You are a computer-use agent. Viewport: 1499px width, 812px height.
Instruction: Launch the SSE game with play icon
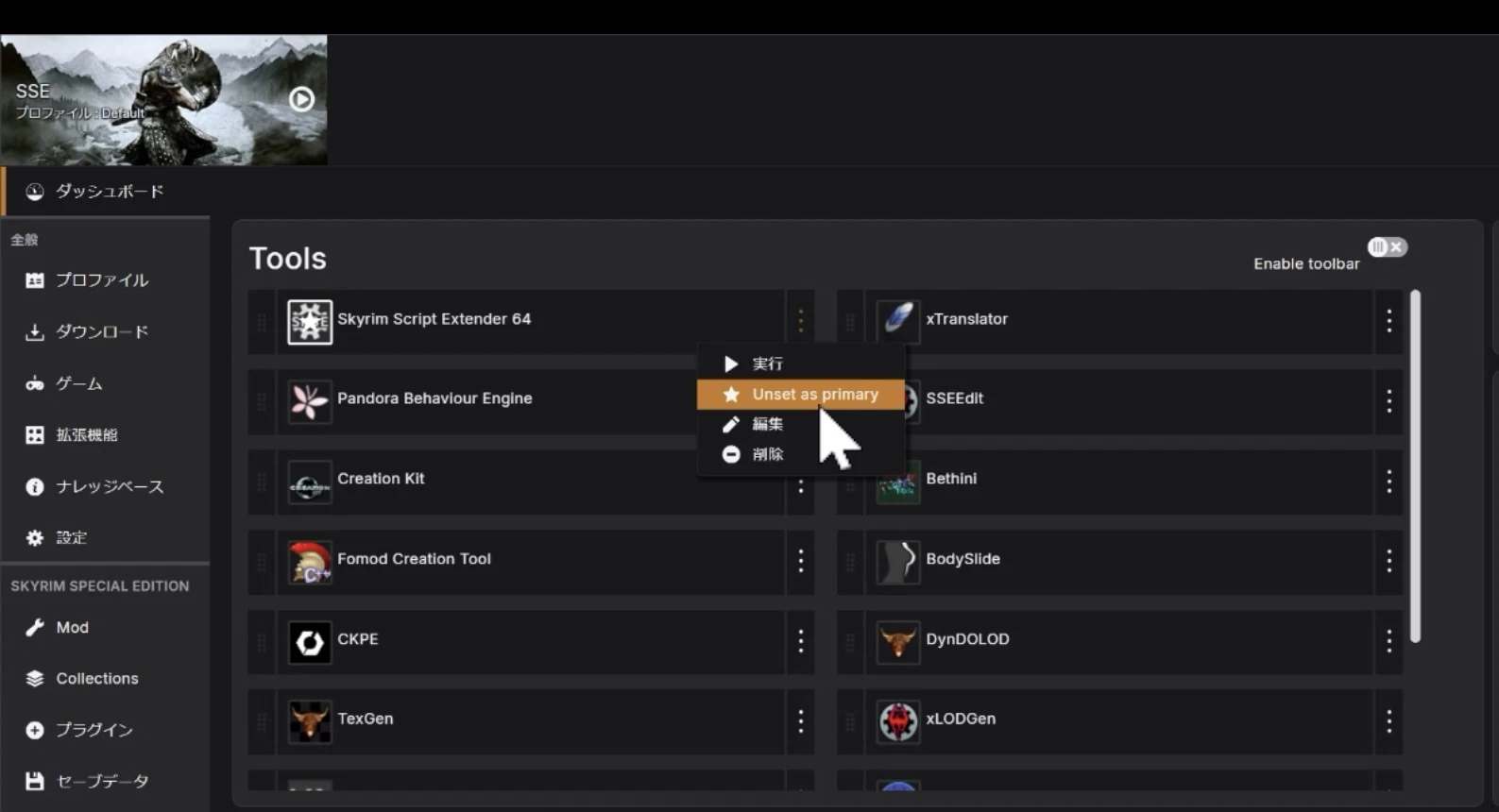point(301,99)
